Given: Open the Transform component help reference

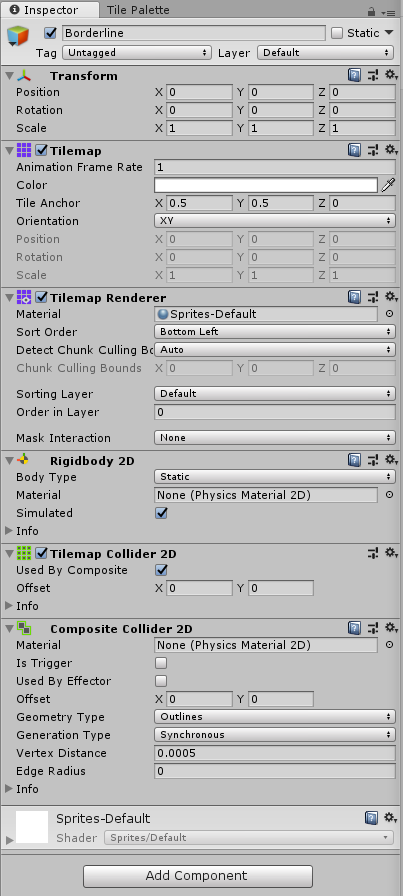Looking at the screenshot, I should pos(354,75).
